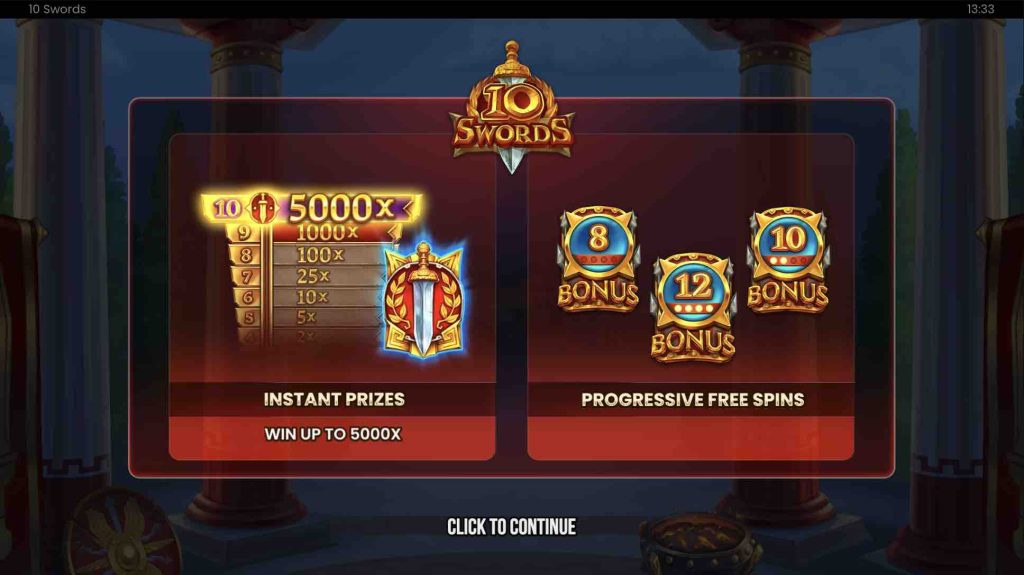Select the 8 Bonus scatter badge
The width and height of the screenshot is (1024, 575).
click(598, 259)
